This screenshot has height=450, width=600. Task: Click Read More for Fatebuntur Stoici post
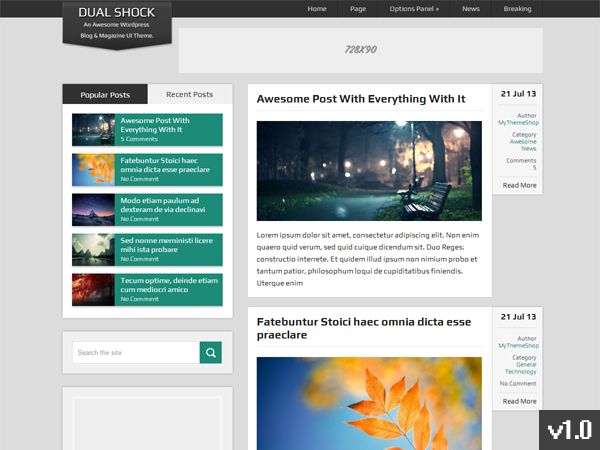[519, 401]
